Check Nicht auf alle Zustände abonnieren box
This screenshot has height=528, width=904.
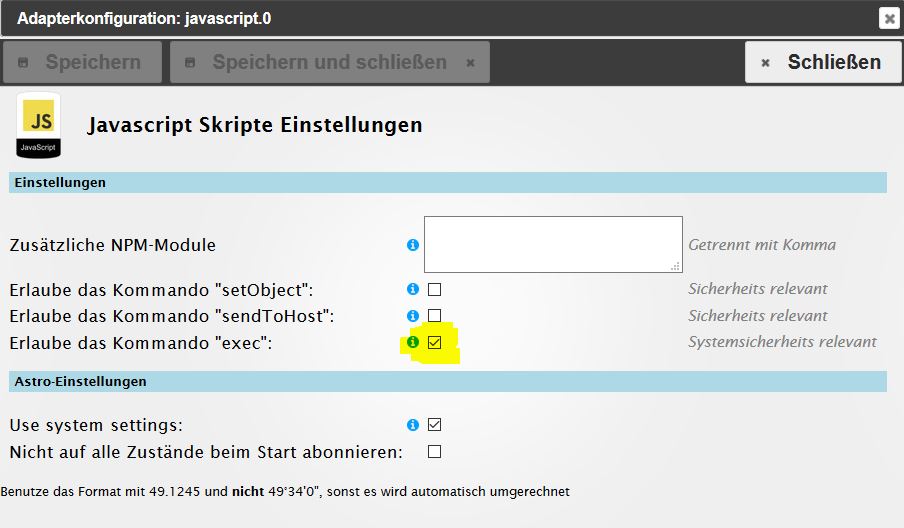point(435,451)
